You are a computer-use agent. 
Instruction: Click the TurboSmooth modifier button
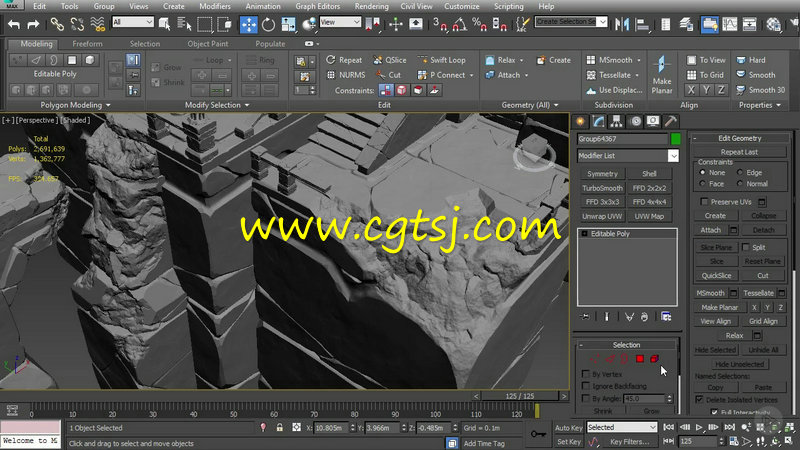[x=603, y=188]
